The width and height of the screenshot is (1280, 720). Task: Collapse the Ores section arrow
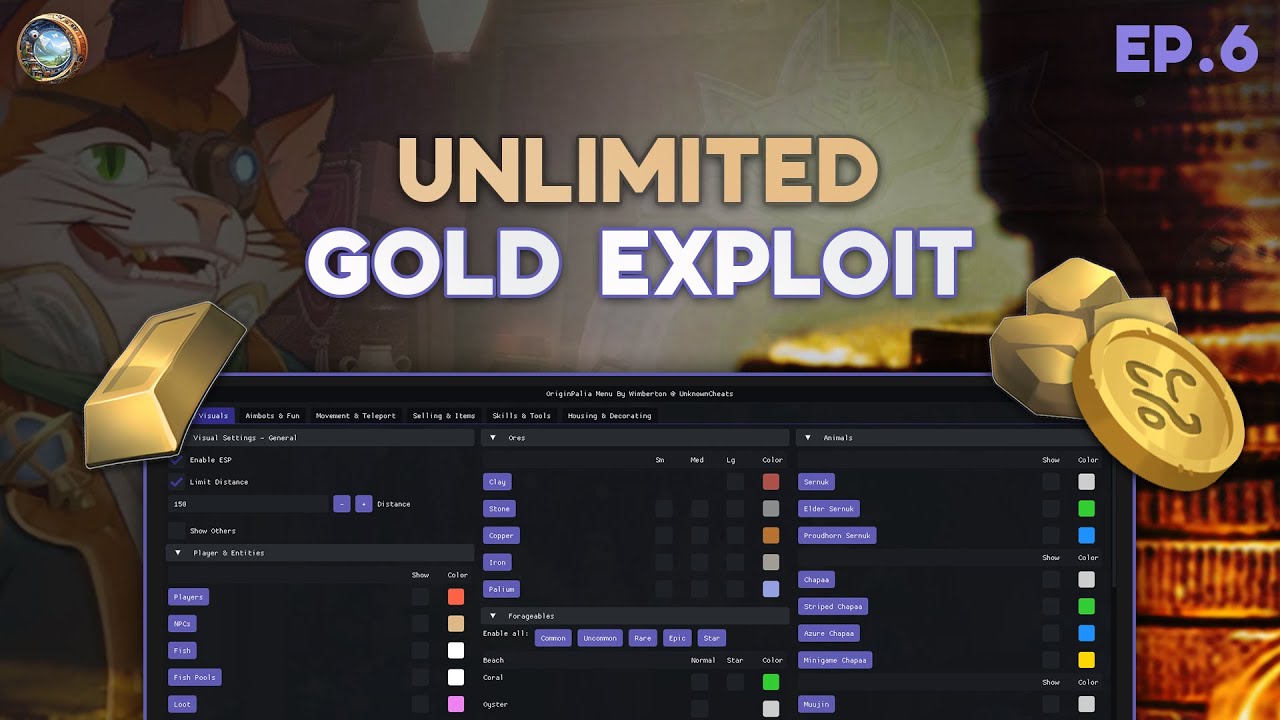[x=493, y=438]
